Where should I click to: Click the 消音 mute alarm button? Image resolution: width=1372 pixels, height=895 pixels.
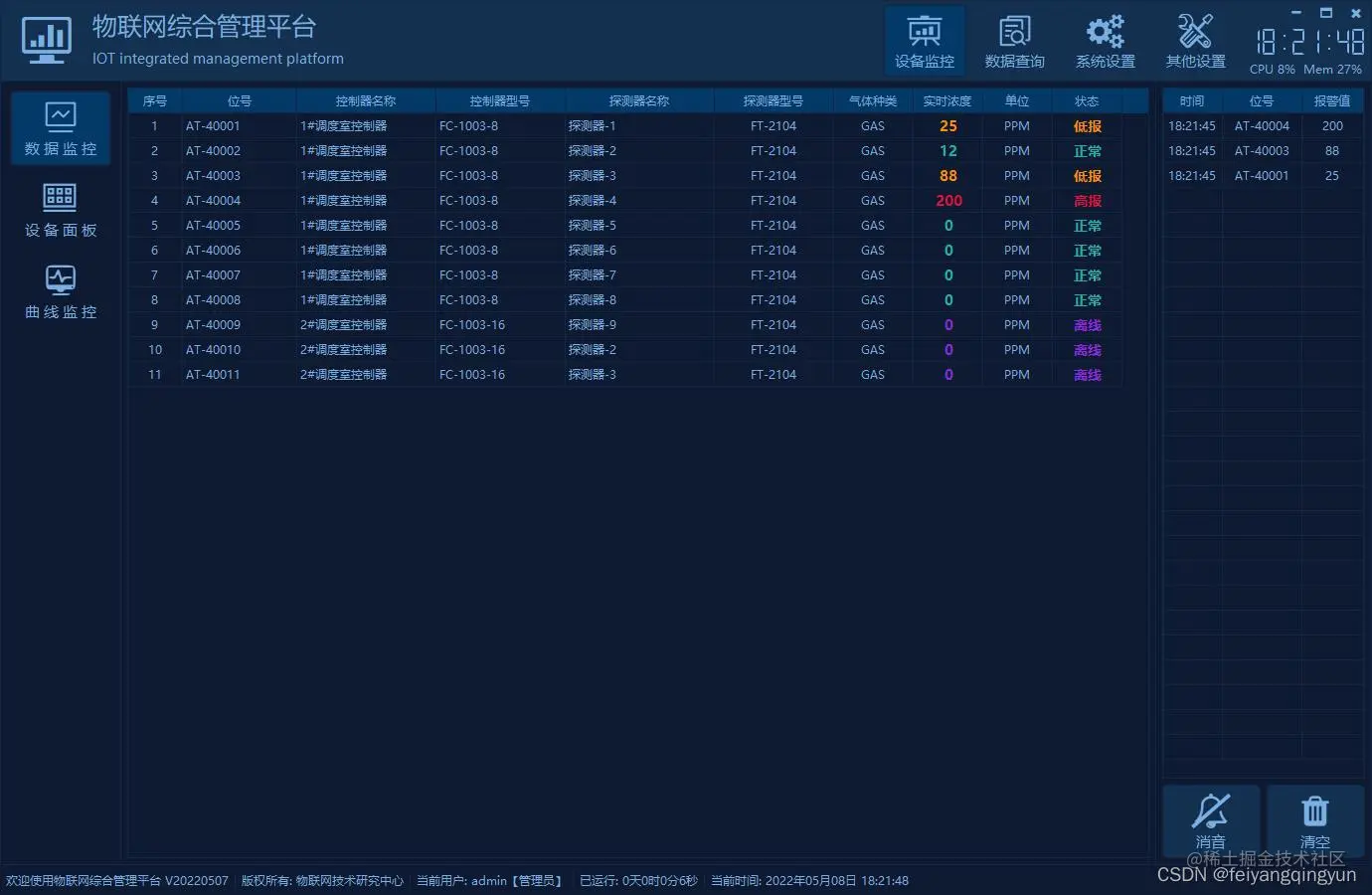[x=1211, y=821]
